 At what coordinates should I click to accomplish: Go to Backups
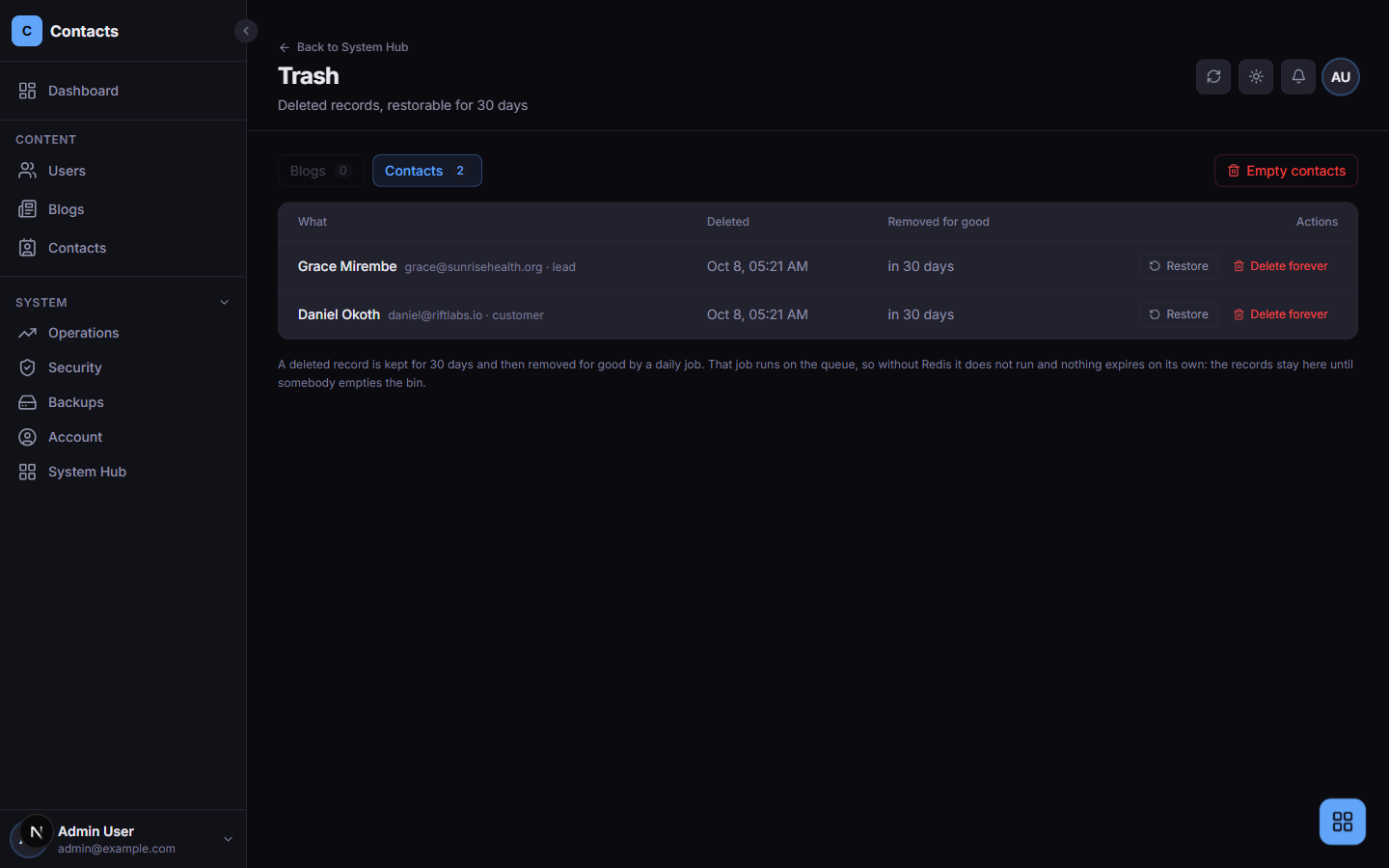[x=123, y=402]
